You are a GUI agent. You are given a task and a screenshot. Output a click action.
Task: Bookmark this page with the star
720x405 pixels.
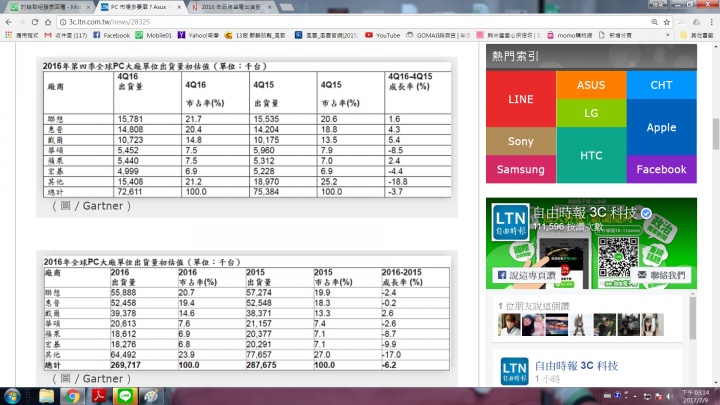(x=667, y=22)
